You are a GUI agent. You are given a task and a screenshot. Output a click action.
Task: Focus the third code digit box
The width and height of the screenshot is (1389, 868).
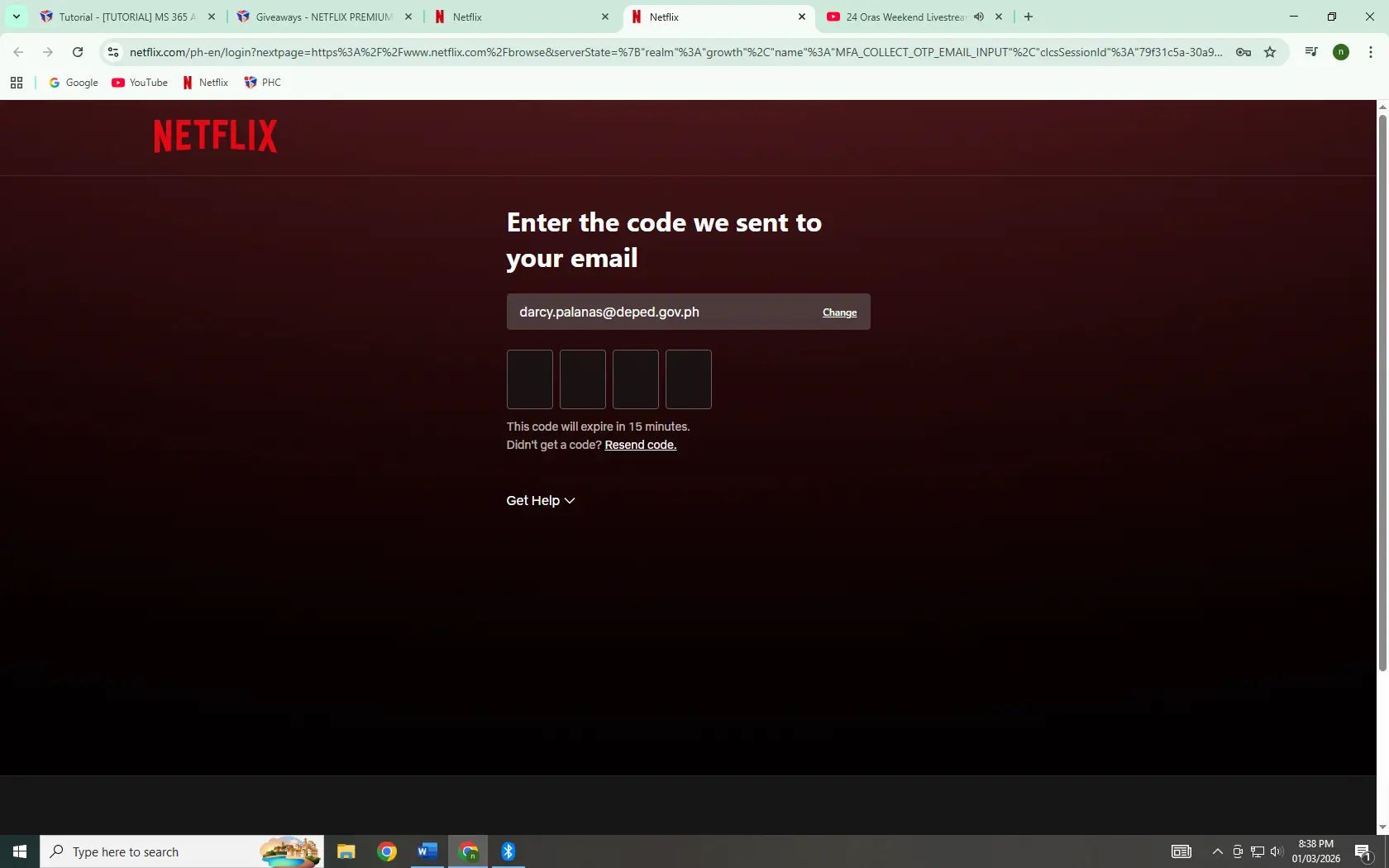click(636, 379)
